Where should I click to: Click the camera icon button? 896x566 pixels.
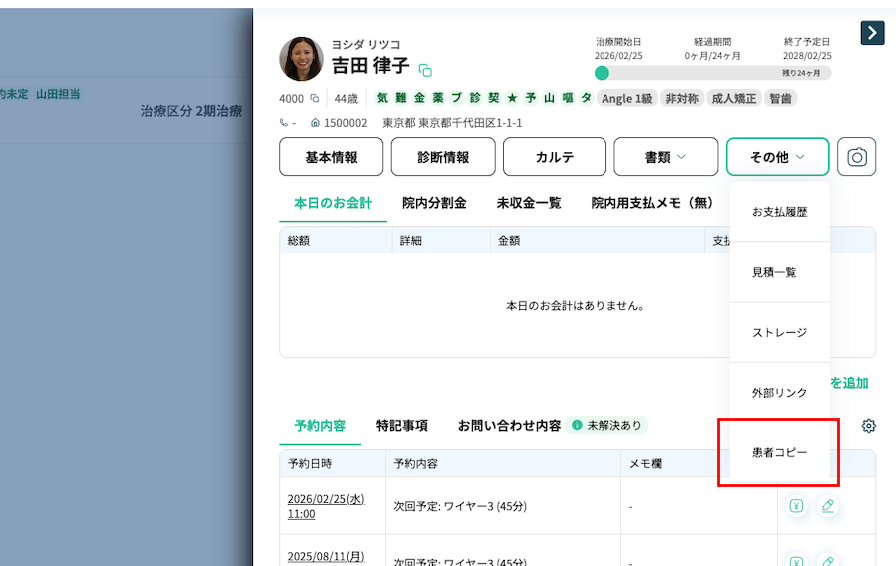click(x=856, y=157)
